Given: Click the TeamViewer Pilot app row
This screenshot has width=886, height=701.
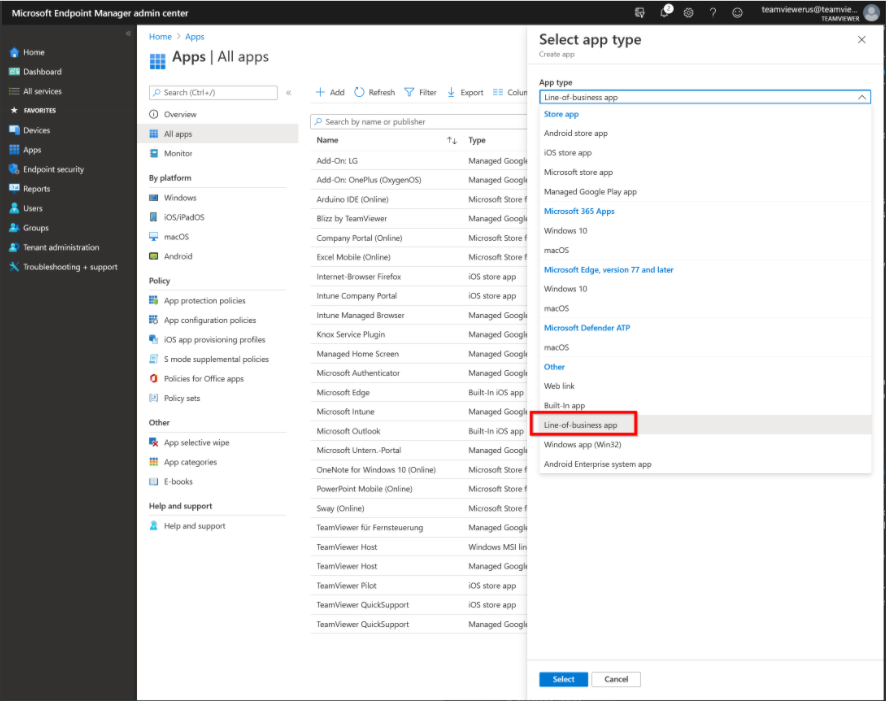Looking at the screenshot, I should [419, 585].
